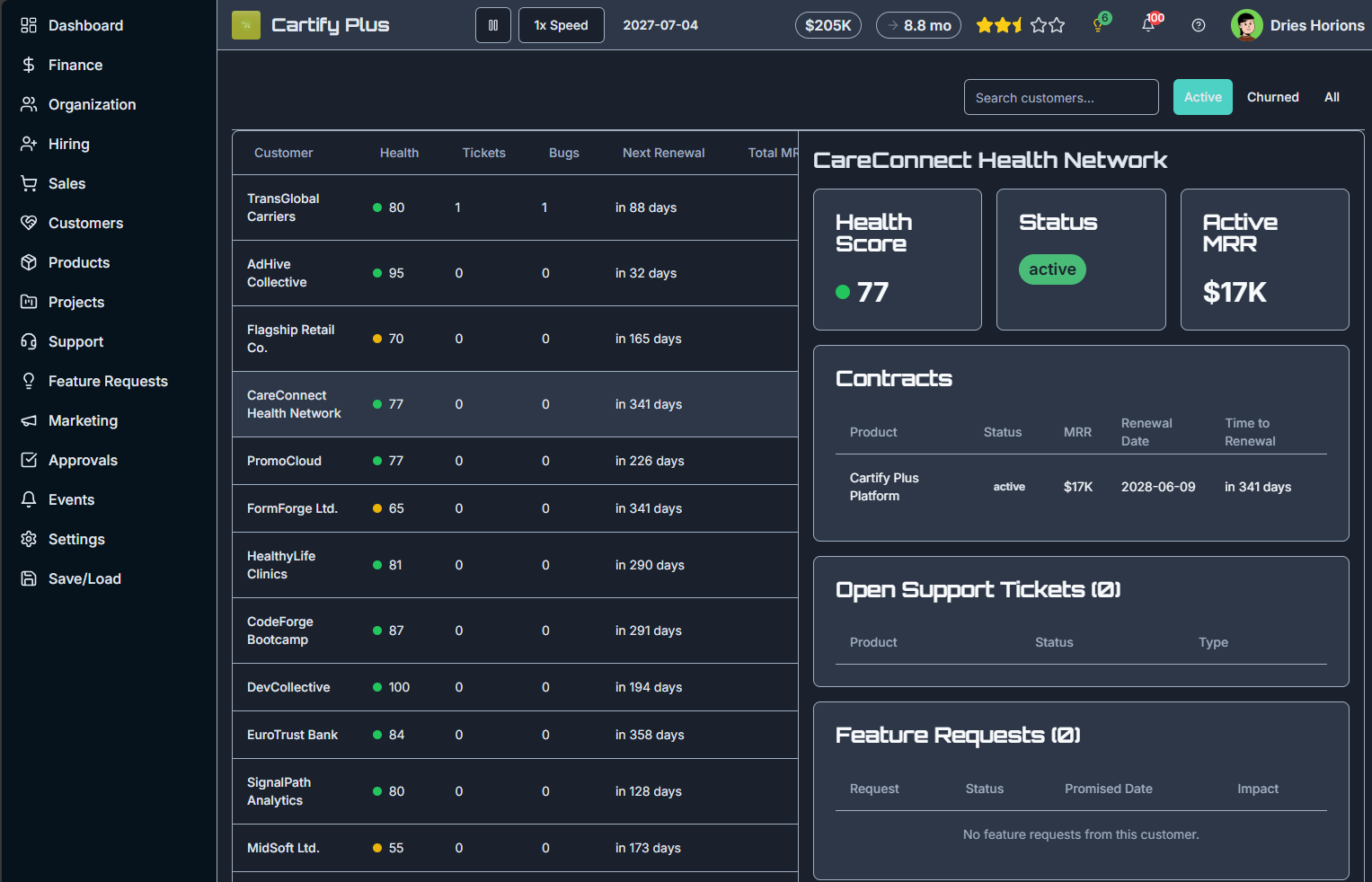Click the Marketing megaphone icon
This screenshot has width=1372, height=882.
(29, 420)
